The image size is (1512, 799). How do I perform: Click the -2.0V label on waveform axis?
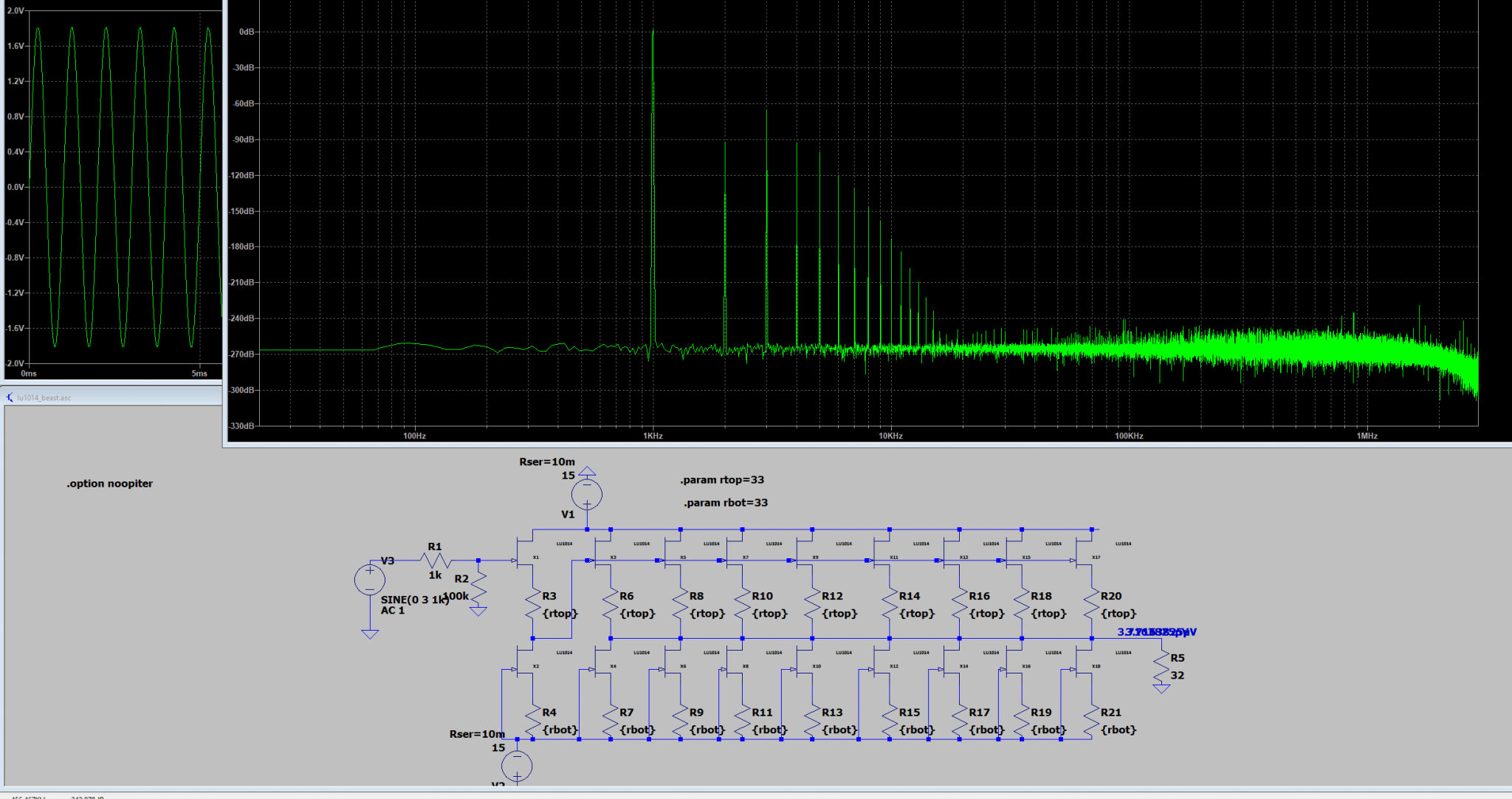pos(15,363)
